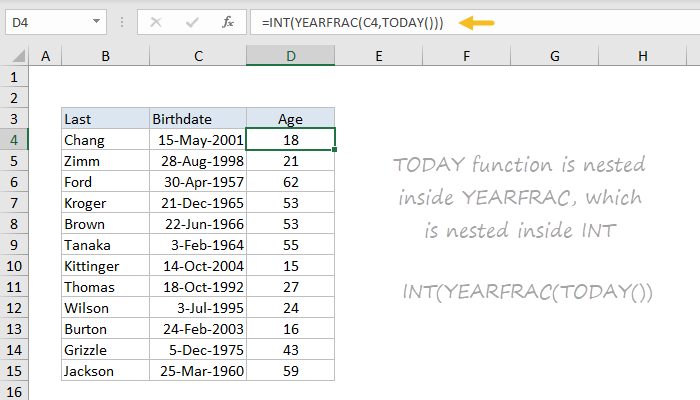Select birthdate cell 30-Apr-1957
This screenshot has width=700, height=400.
click(x=197, y=182)
